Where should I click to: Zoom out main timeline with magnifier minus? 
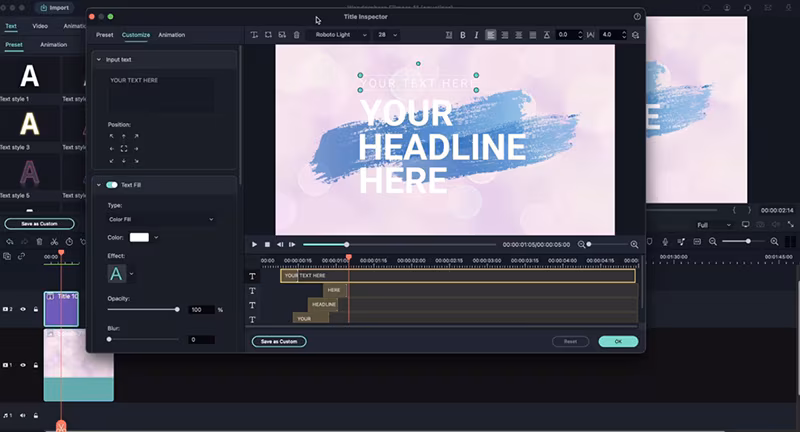click(x=713, y=242)
